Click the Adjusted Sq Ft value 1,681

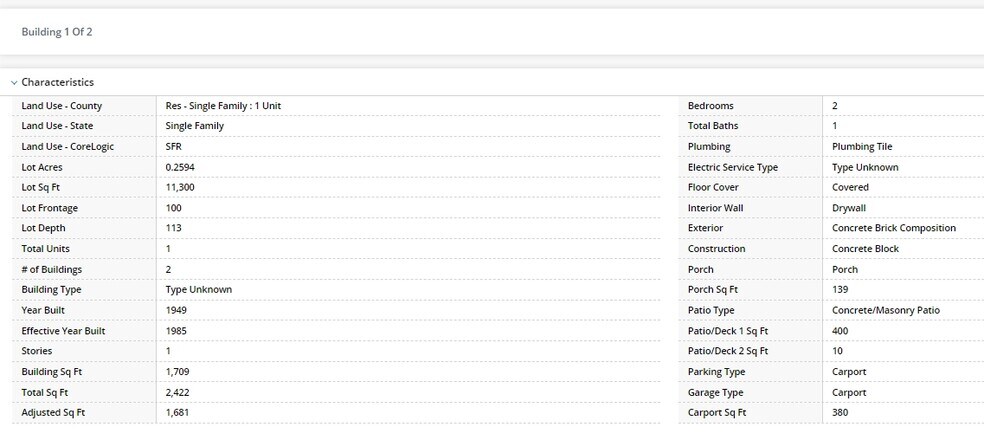coord(177,412)
